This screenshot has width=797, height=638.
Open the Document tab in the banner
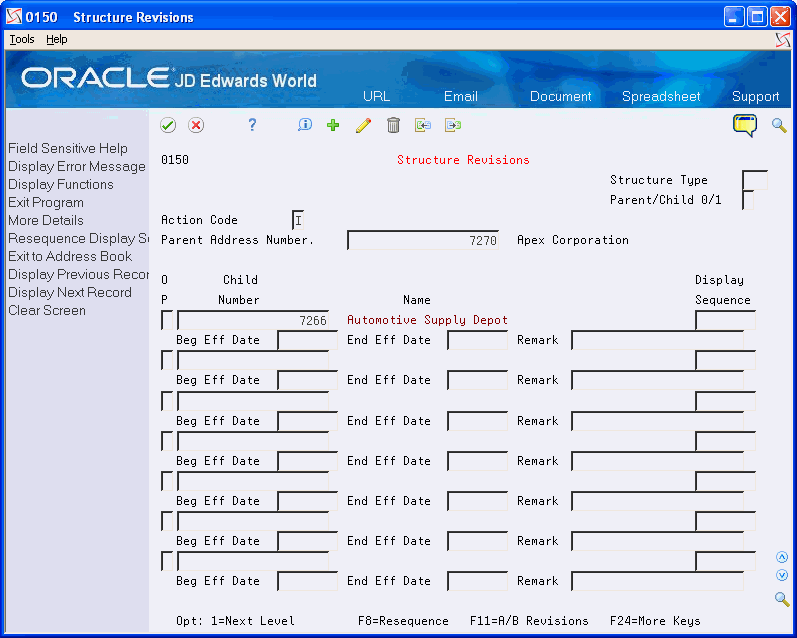pos(561,96)
